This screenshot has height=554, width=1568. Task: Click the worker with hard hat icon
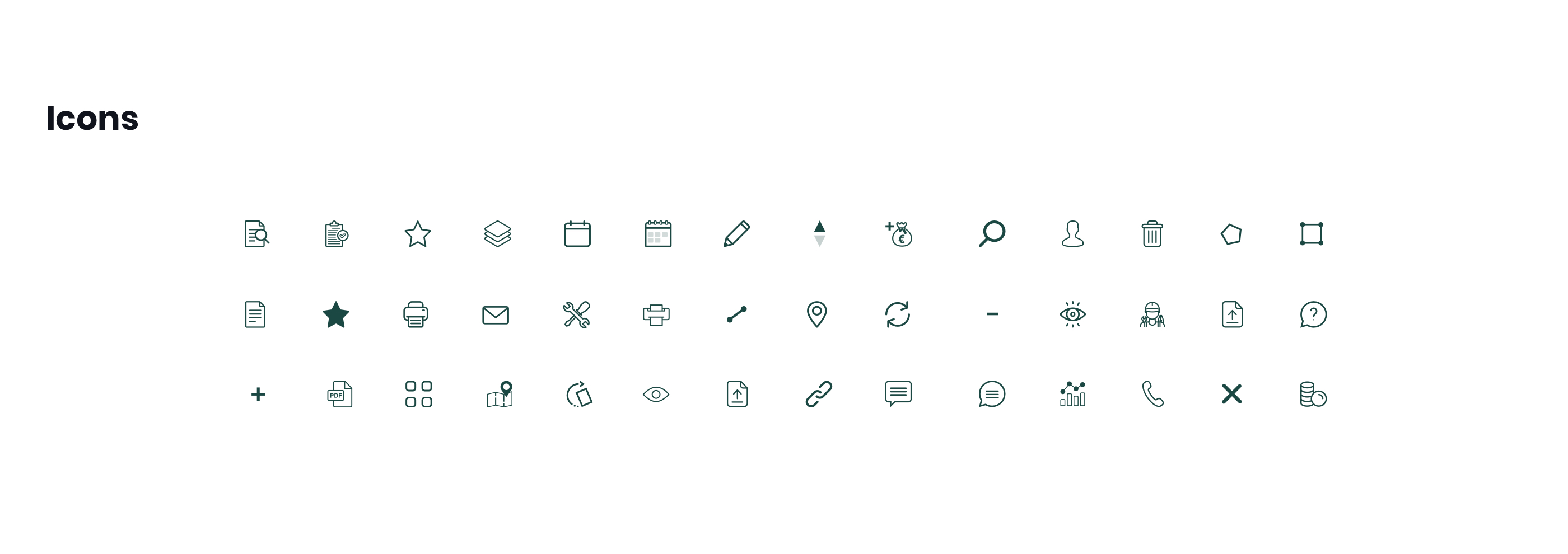click(1152, 314)
